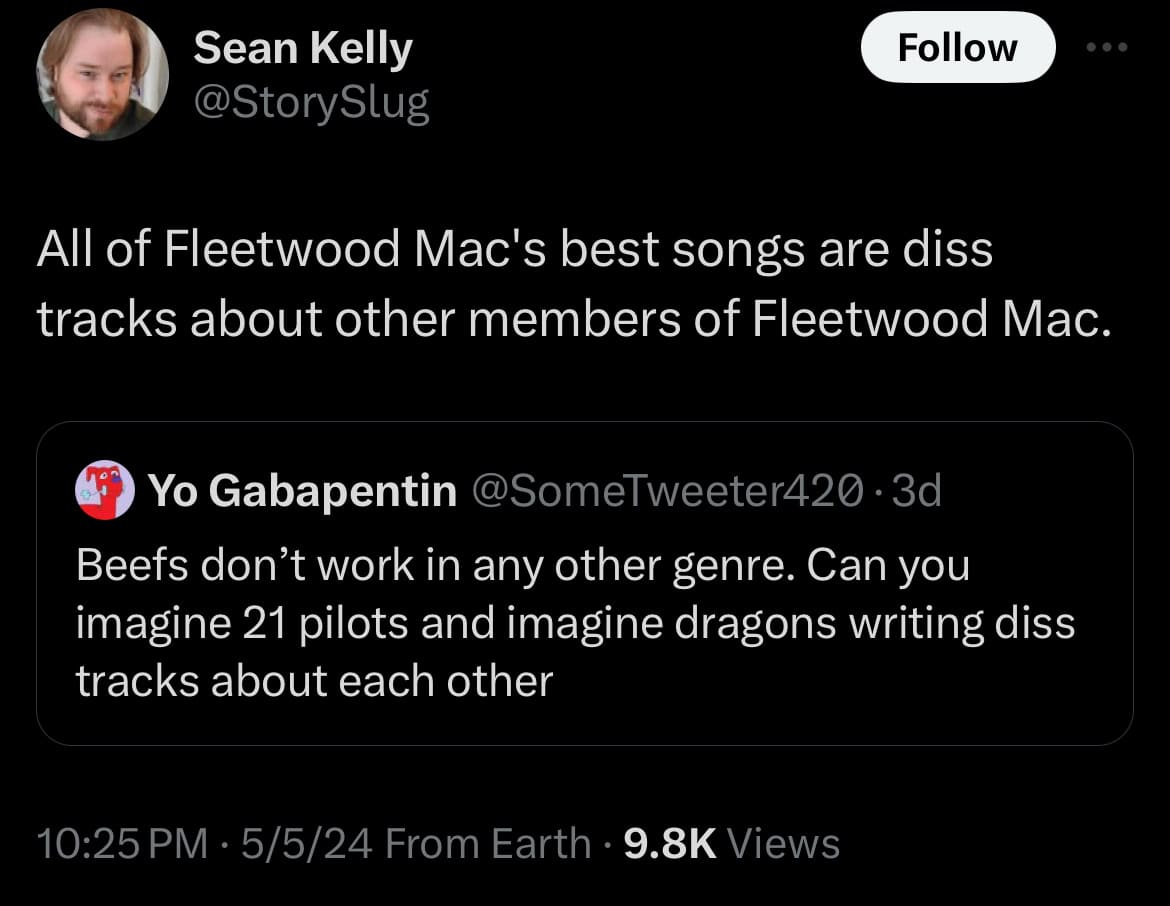This screenshot has height=906, width=1170.
Task: Open Yo Gabapentin's red dog avatar
Action: [x=104, y=490]
